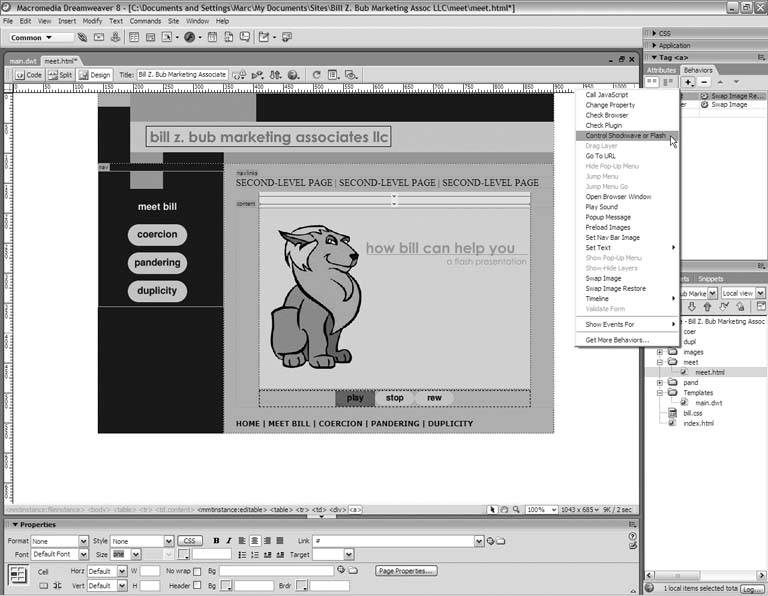
Task: Open the Commands menu
Action: coord(144,20)
